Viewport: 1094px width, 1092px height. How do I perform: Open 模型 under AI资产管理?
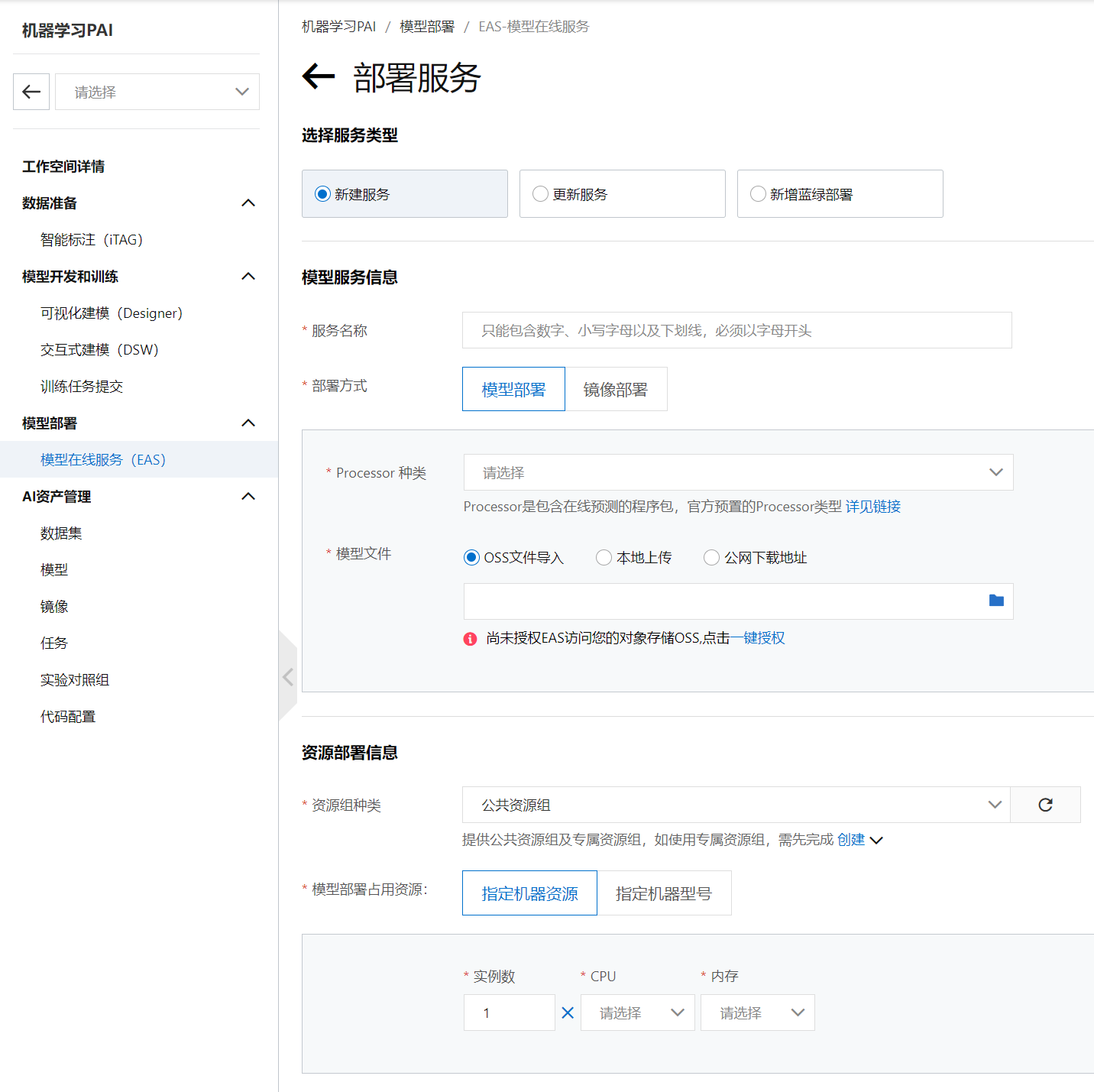[54, 570]
